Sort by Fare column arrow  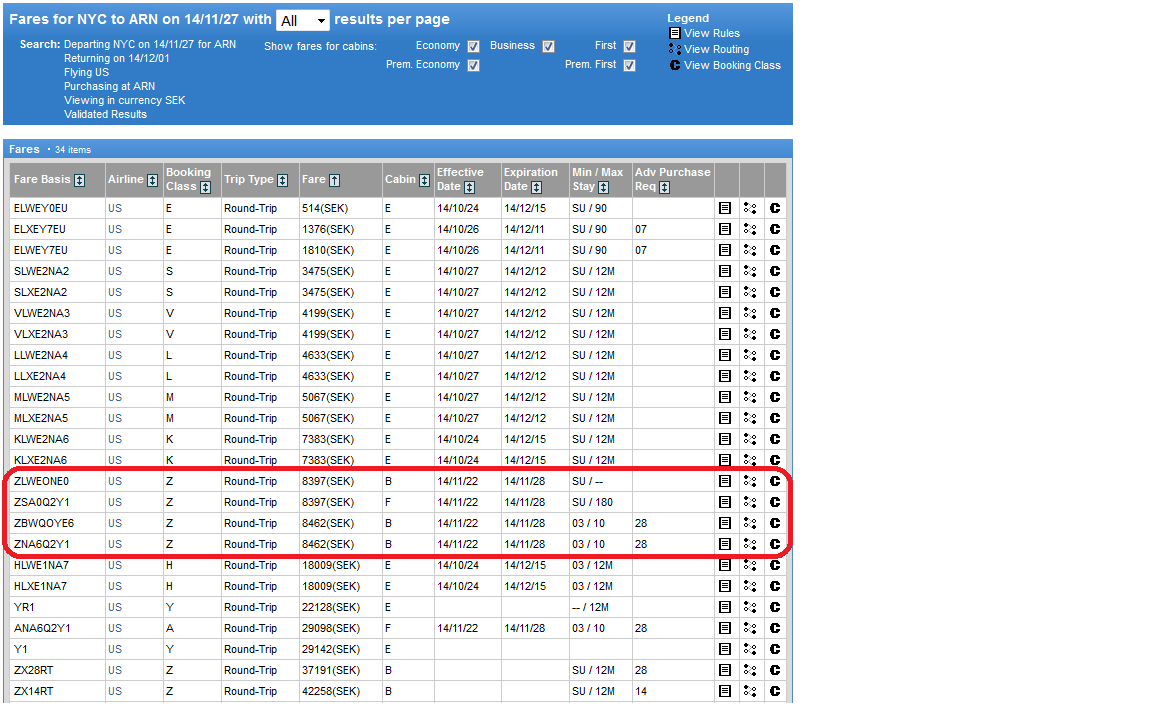pyautogui.click(x=334, y=181)
